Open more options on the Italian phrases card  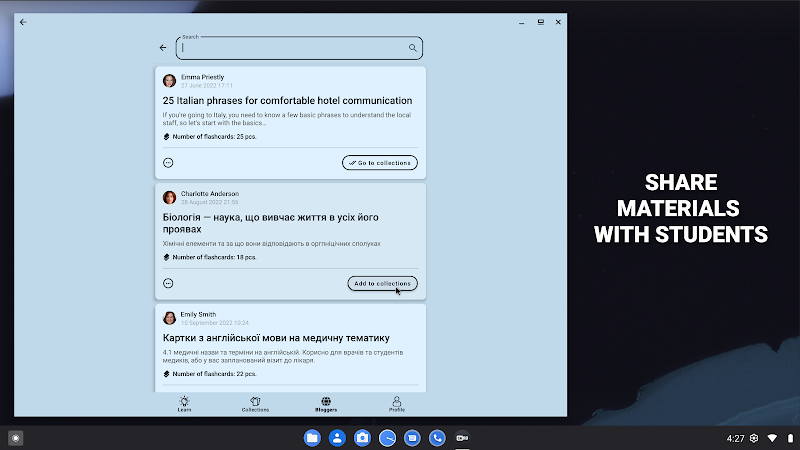168,163
